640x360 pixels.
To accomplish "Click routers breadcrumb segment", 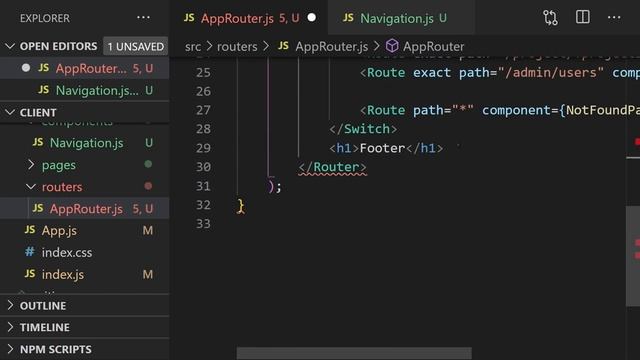I will coord(237,46).
